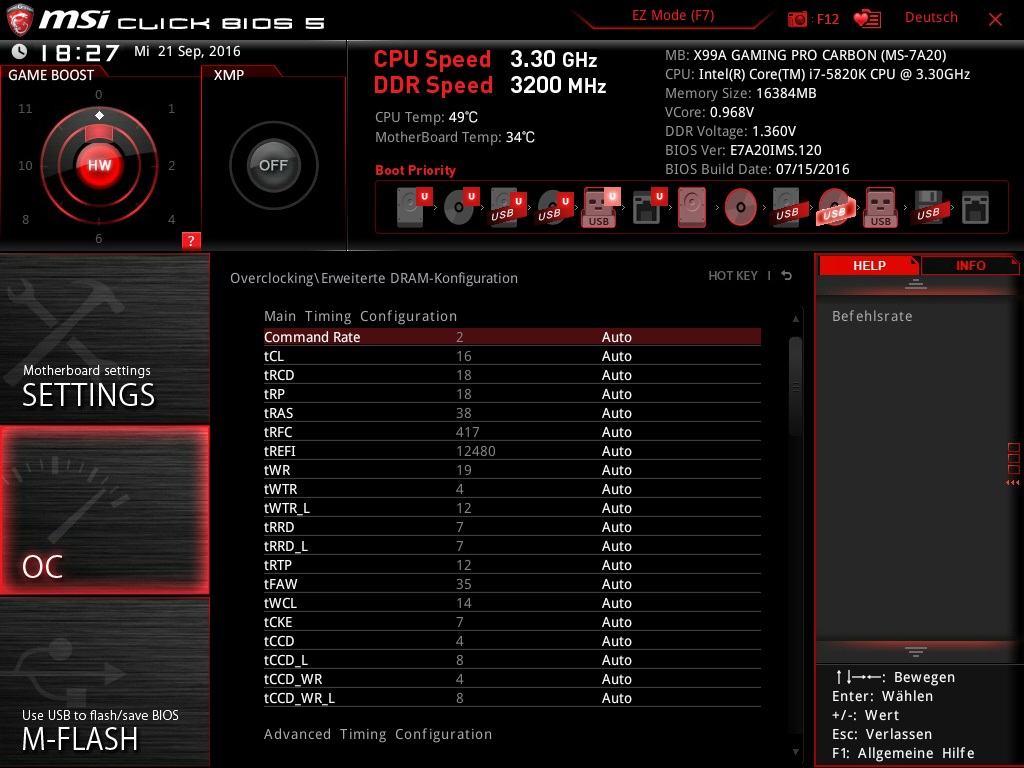This screenshot has width=1024, height=768.
Task: Select the legacy hard disk boot icon
Action: (692, 207)
